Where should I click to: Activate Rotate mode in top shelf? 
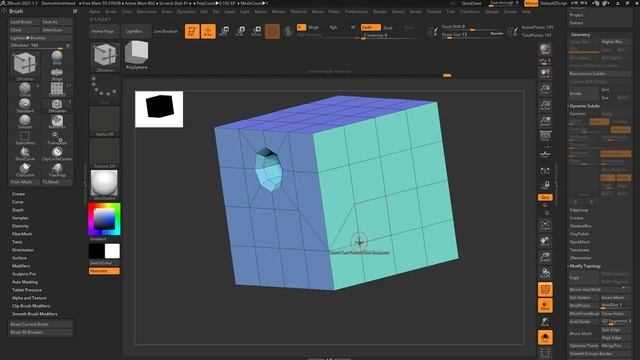coord(256,31)
